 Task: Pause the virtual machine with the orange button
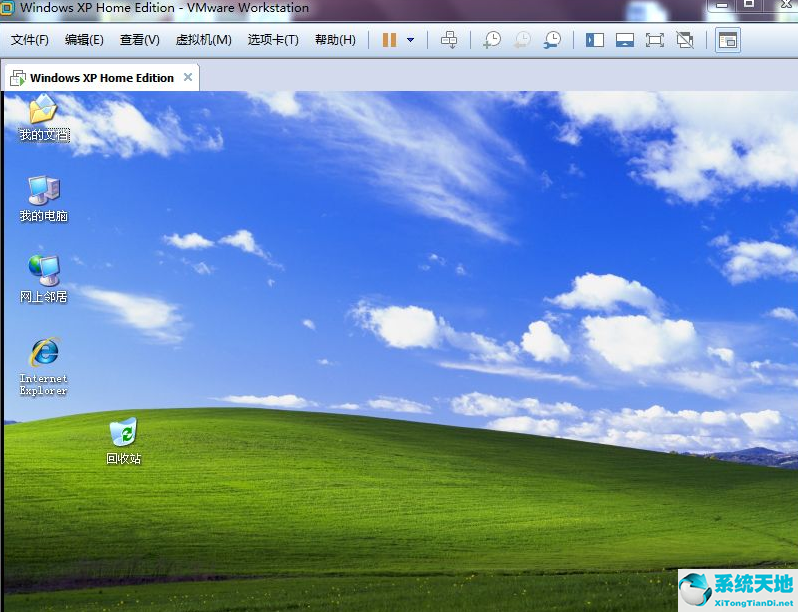click(x=389, y=40)
